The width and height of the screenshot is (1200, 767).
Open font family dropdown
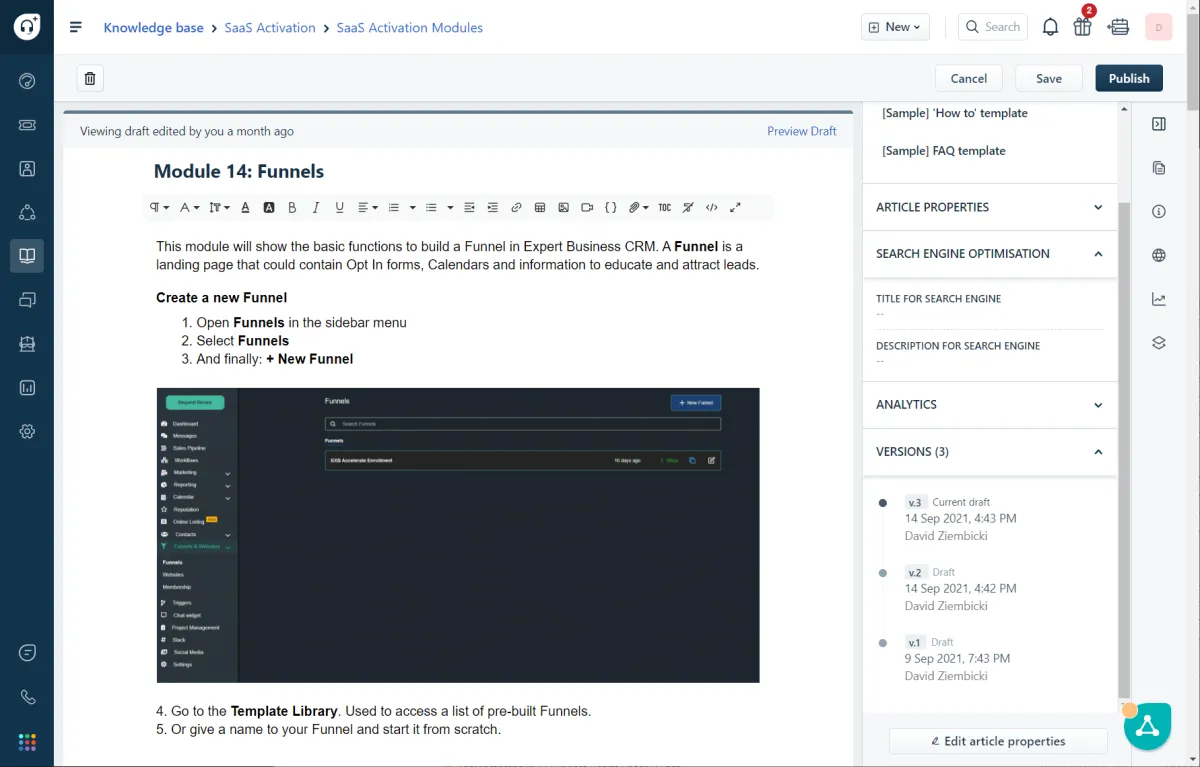tap(190, 207)
